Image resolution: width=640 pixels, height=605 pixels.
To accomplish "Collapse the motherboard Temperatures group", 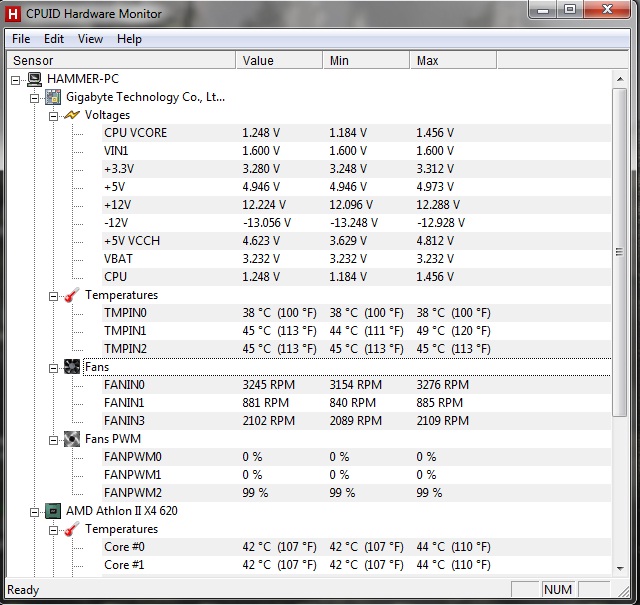I will [53, 296].
